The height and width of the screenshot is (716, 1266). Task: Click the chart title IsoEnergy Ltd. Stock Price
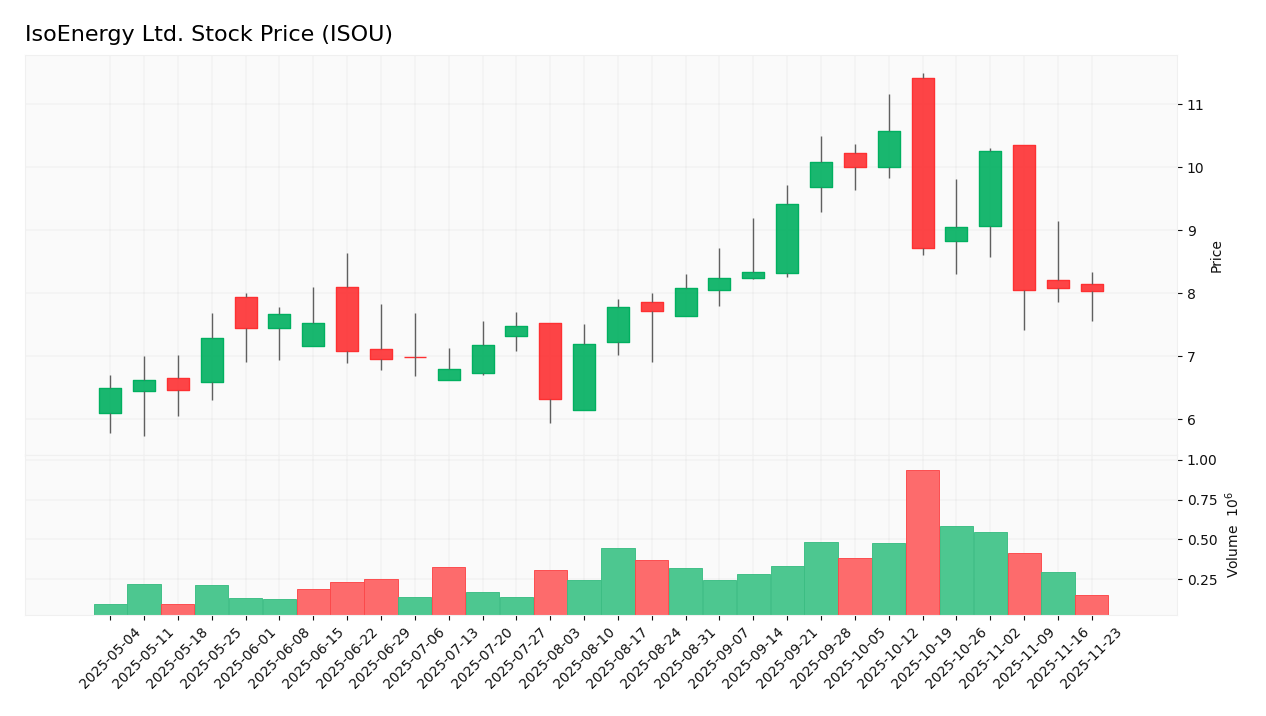[x=210, y=33]
